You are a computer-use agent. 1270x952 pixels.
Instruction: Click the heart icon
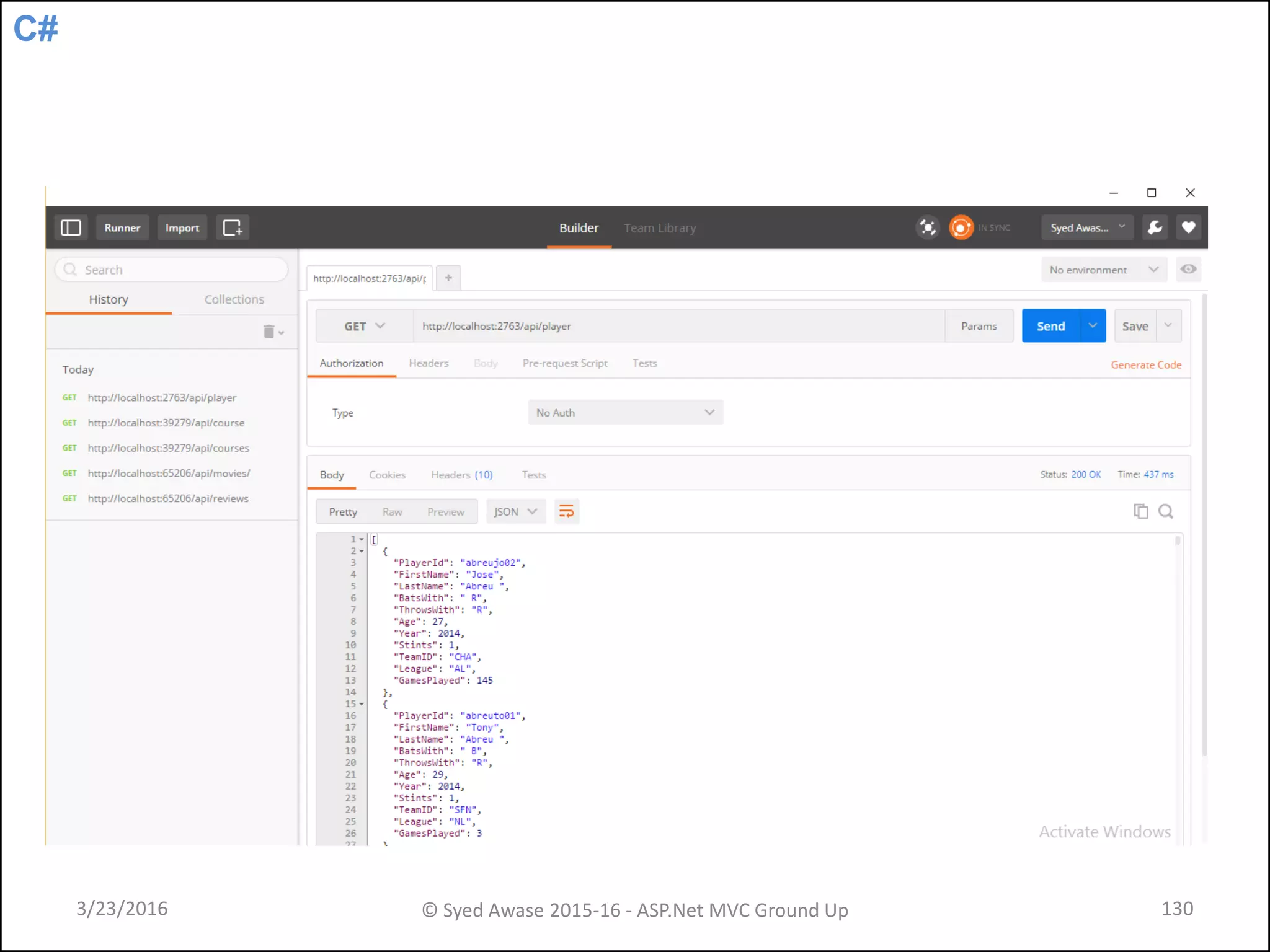tap(1188, 227)
